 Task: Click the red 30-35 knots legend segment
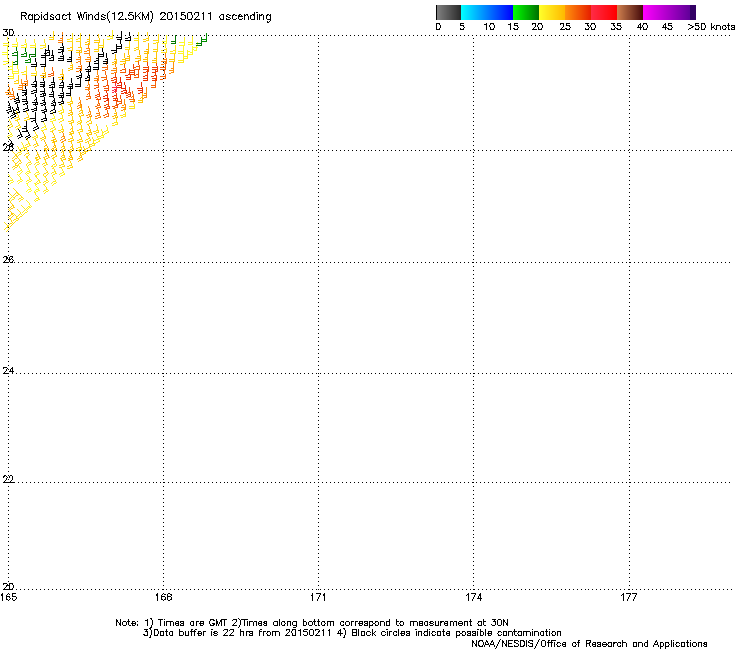tap(604, 12)
